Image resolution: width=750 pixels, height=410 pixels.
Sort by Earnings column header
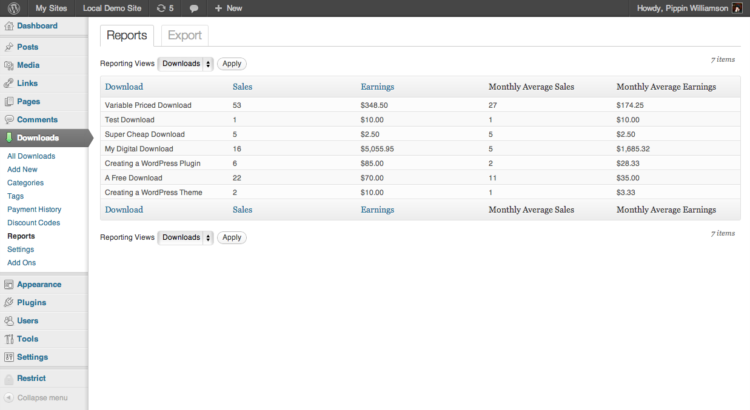[x=377, y=87]
